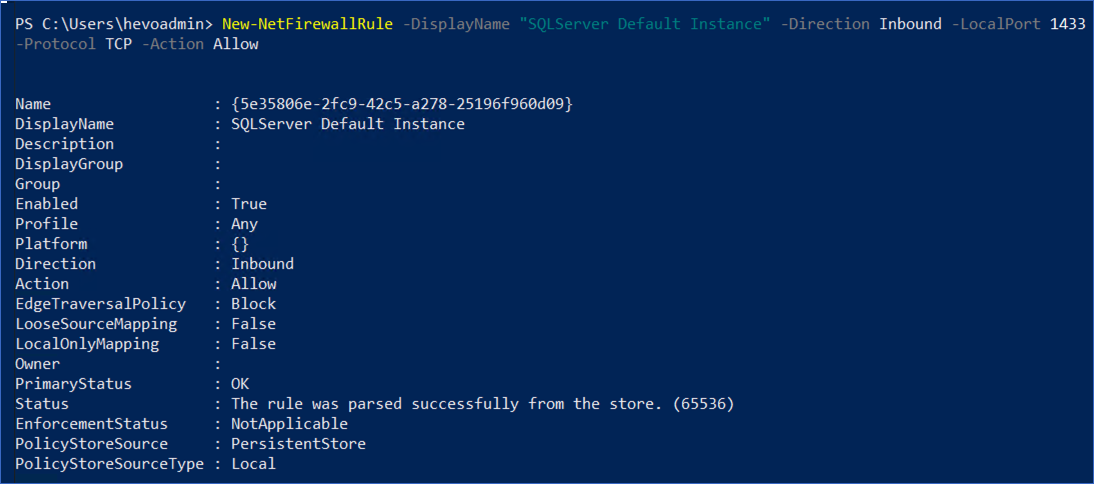Click the LocalOnlyMapping field label
Image resolution: width=1094 pixels, height=484 pixels.
(87, 344)
